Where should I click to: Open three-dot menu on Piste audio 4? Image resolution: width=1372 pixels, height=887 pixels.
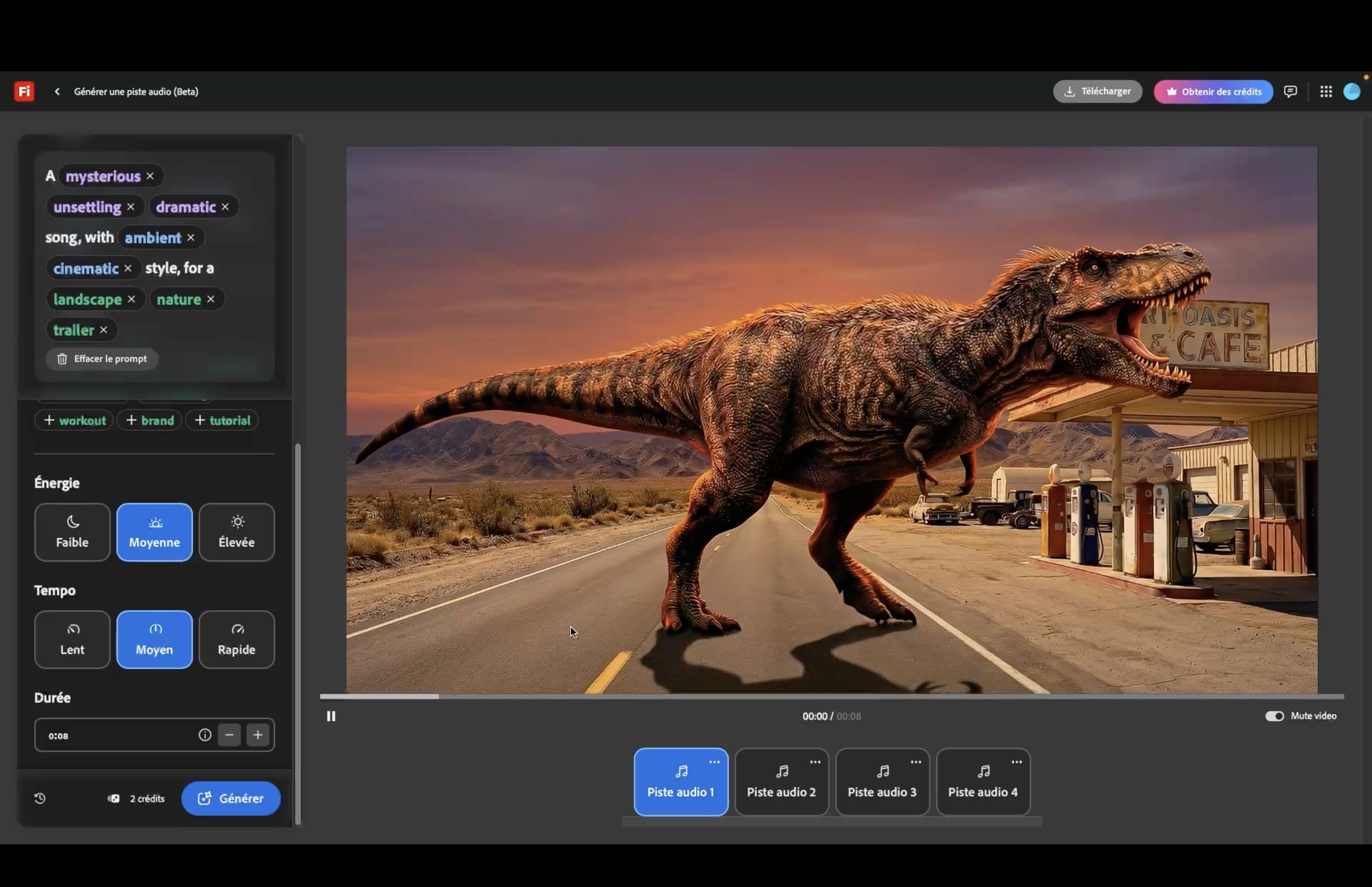1017,762
